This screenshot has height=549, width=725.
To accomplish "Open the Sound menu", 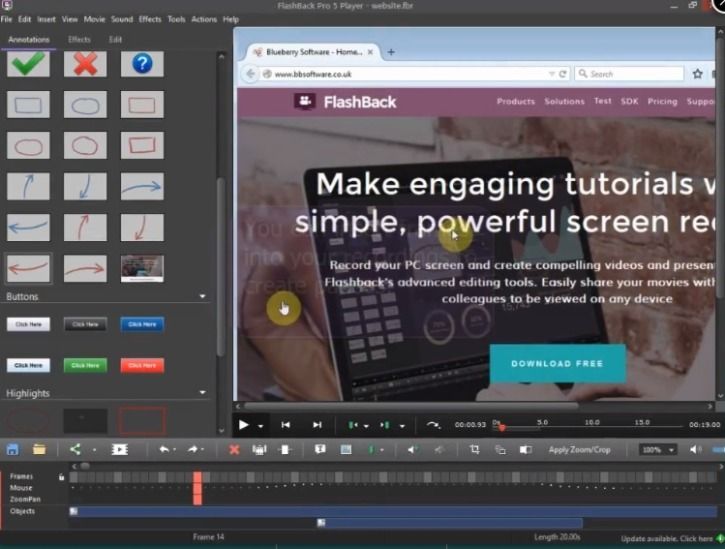I will 122,19.
